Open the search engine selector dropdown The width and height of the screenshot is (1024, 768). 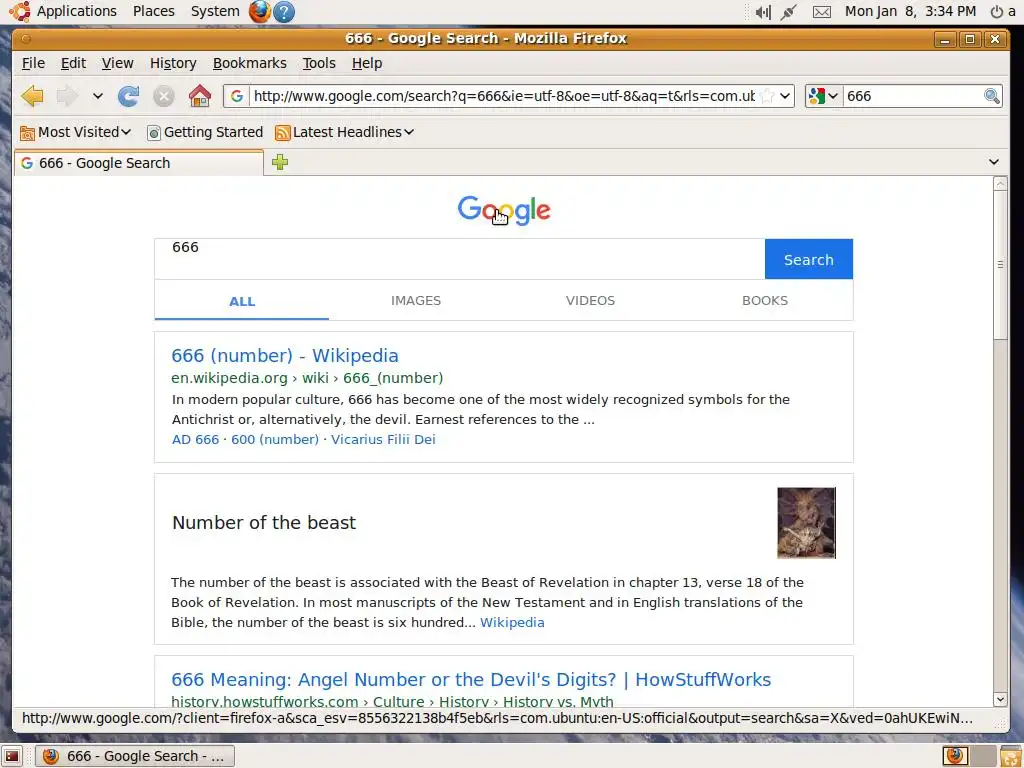pos(833,96)
